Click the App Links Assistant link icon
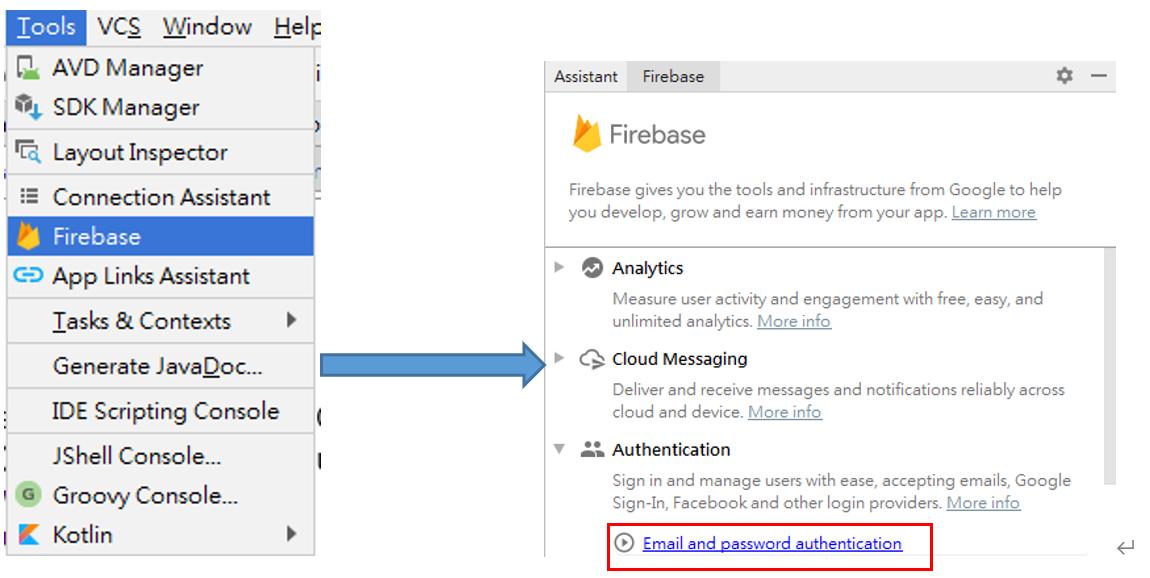The image size is (1150, 578). coord(28,276)
